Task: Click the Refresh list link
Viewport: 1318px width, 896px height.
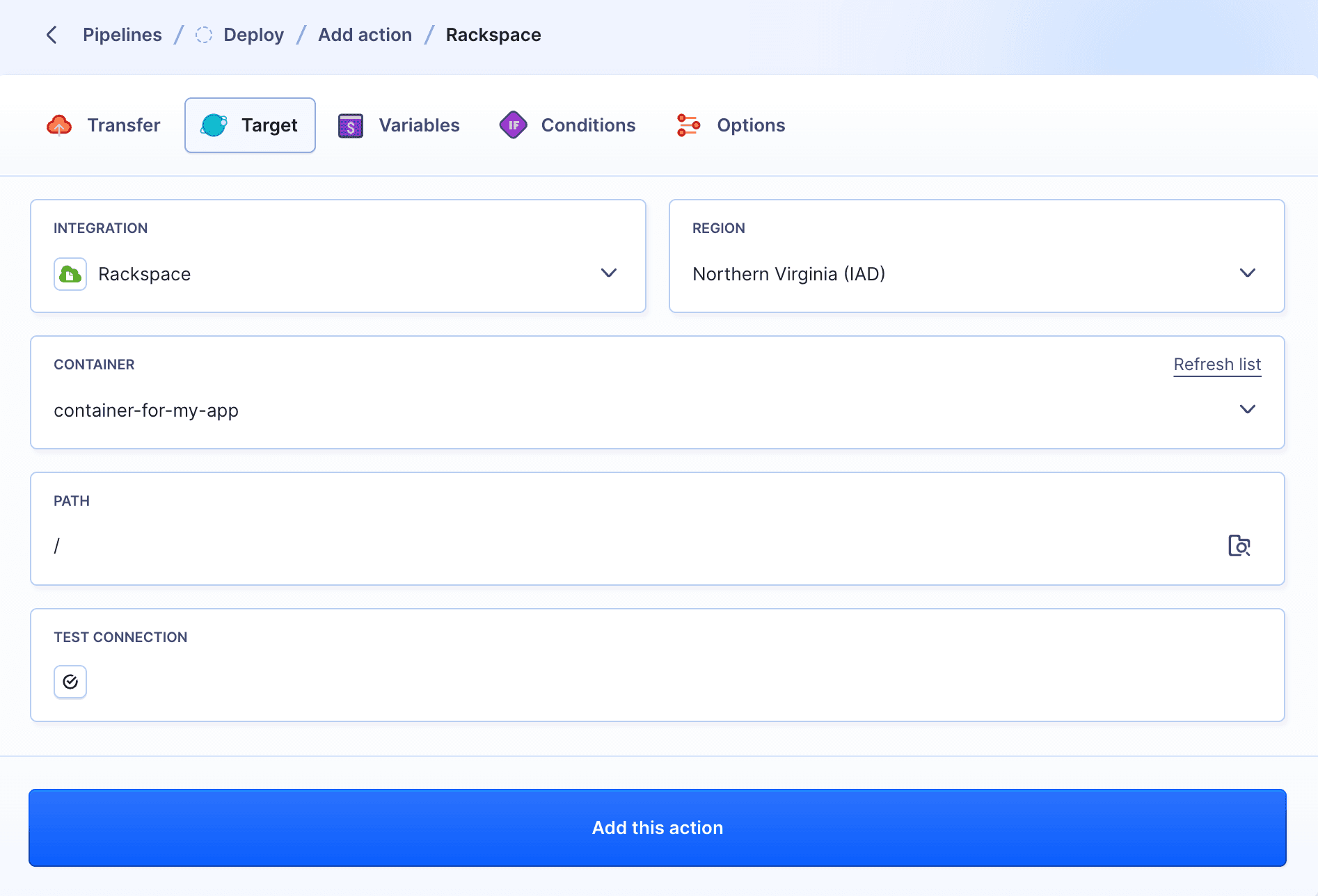Action: click(1216, 364)
